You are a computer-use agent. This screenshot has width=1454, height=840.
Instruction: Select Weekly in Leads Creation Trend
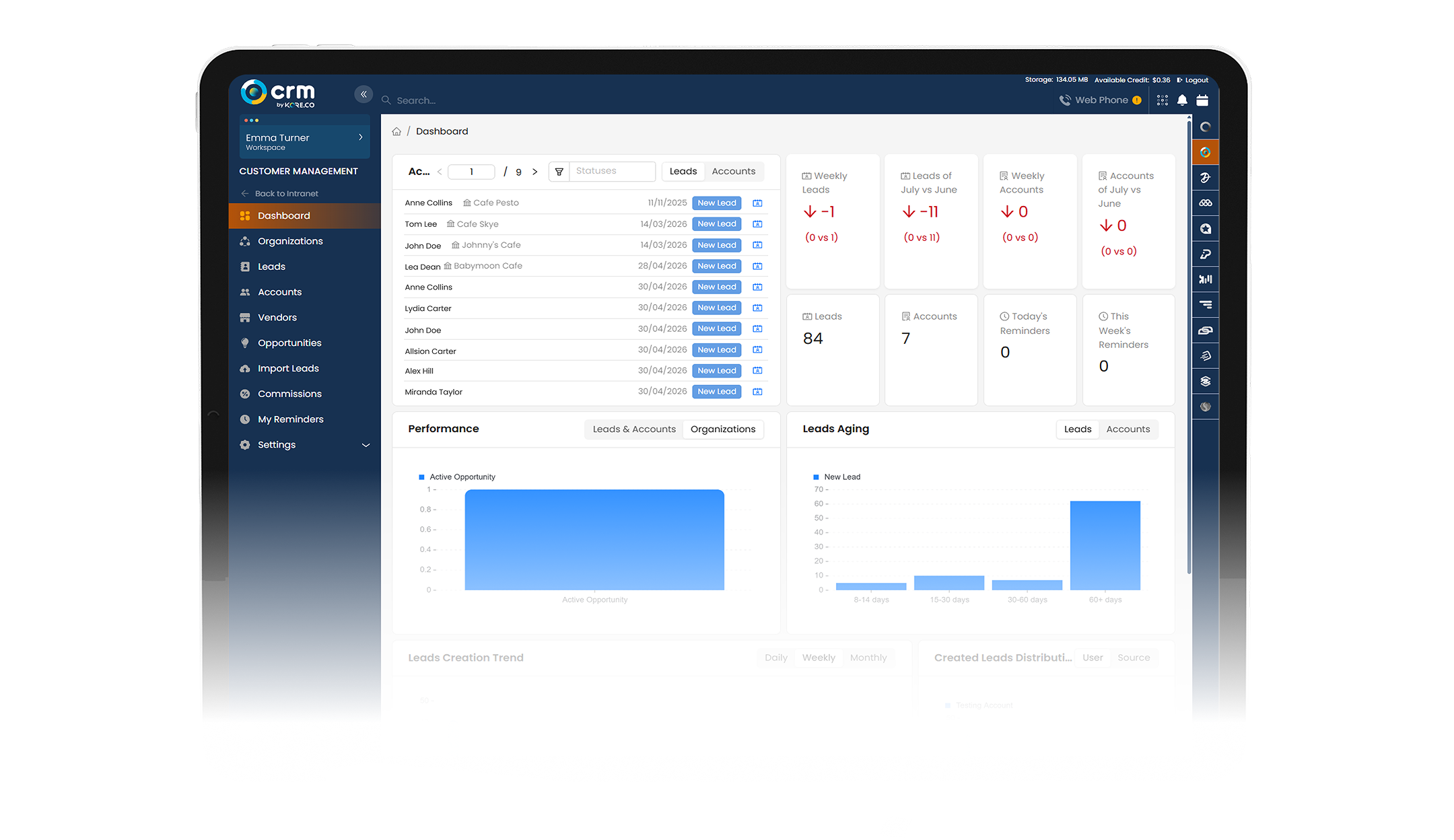click(x=819, y=658)
